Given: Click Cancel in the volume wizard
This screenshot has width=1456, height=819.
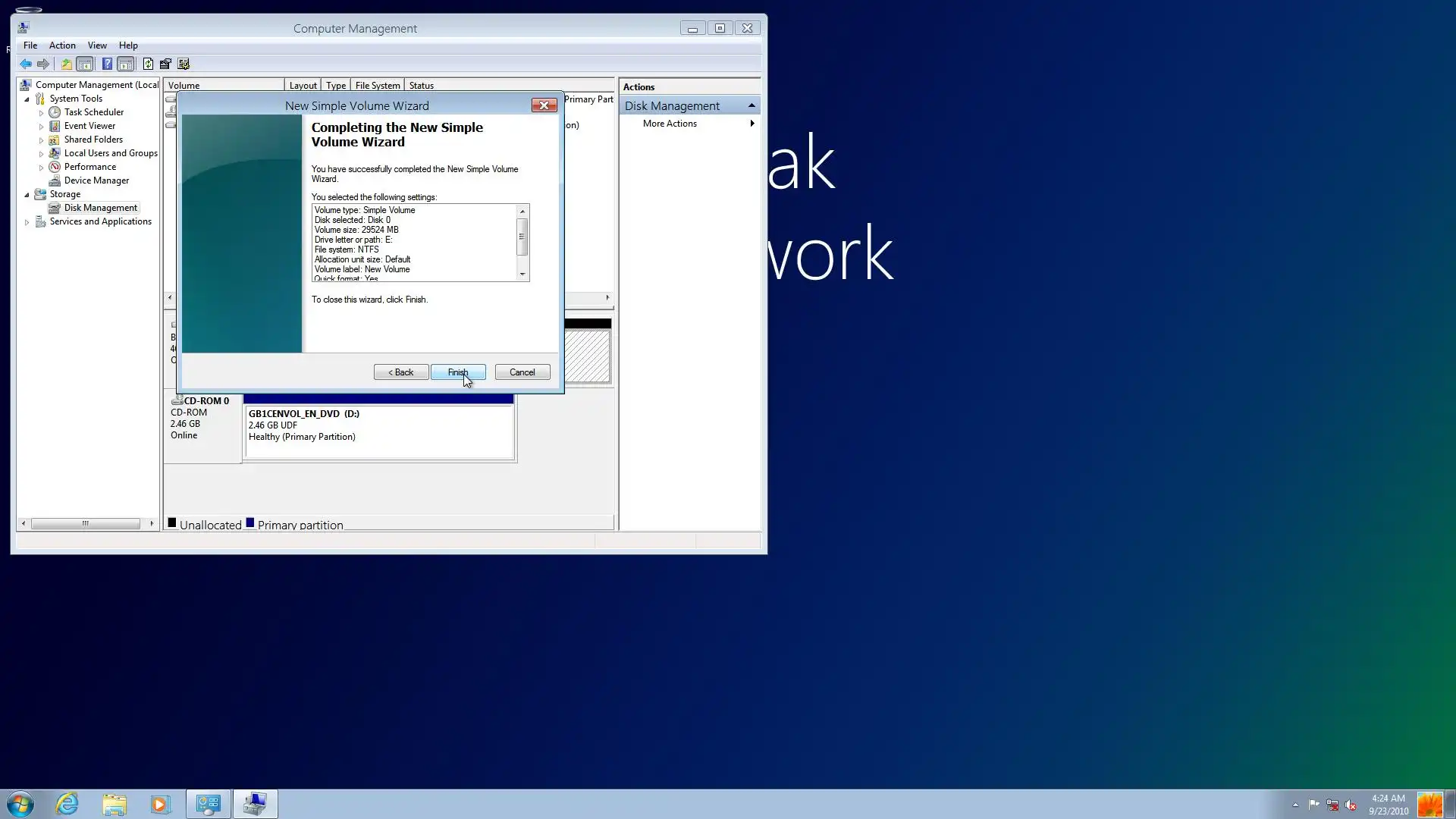Looking at the screenshot, I should 522,372.
